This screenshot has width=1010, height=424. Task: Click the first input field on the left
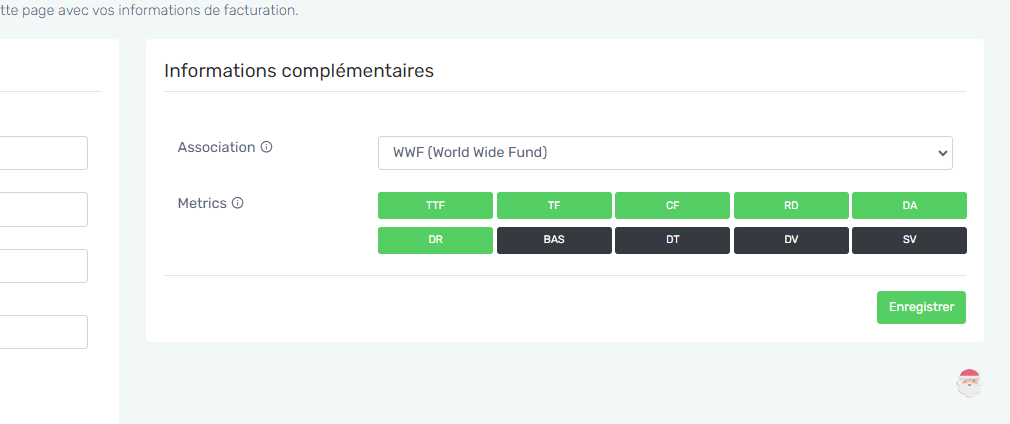(44, 153)
